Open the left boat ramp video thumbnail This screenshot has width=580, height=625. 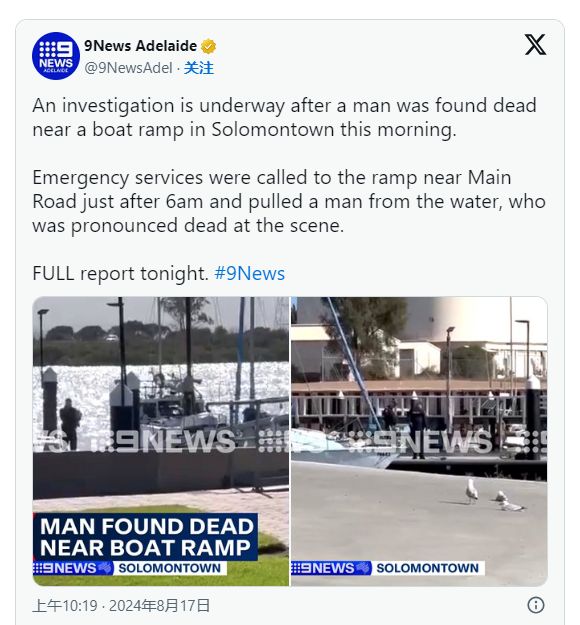pyautogui.click(x=161, y=441)
